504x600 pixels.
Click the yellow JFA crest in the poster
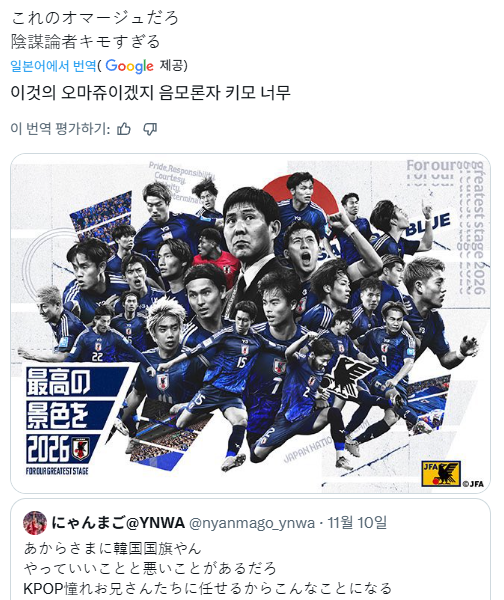[x=441, y=474]
